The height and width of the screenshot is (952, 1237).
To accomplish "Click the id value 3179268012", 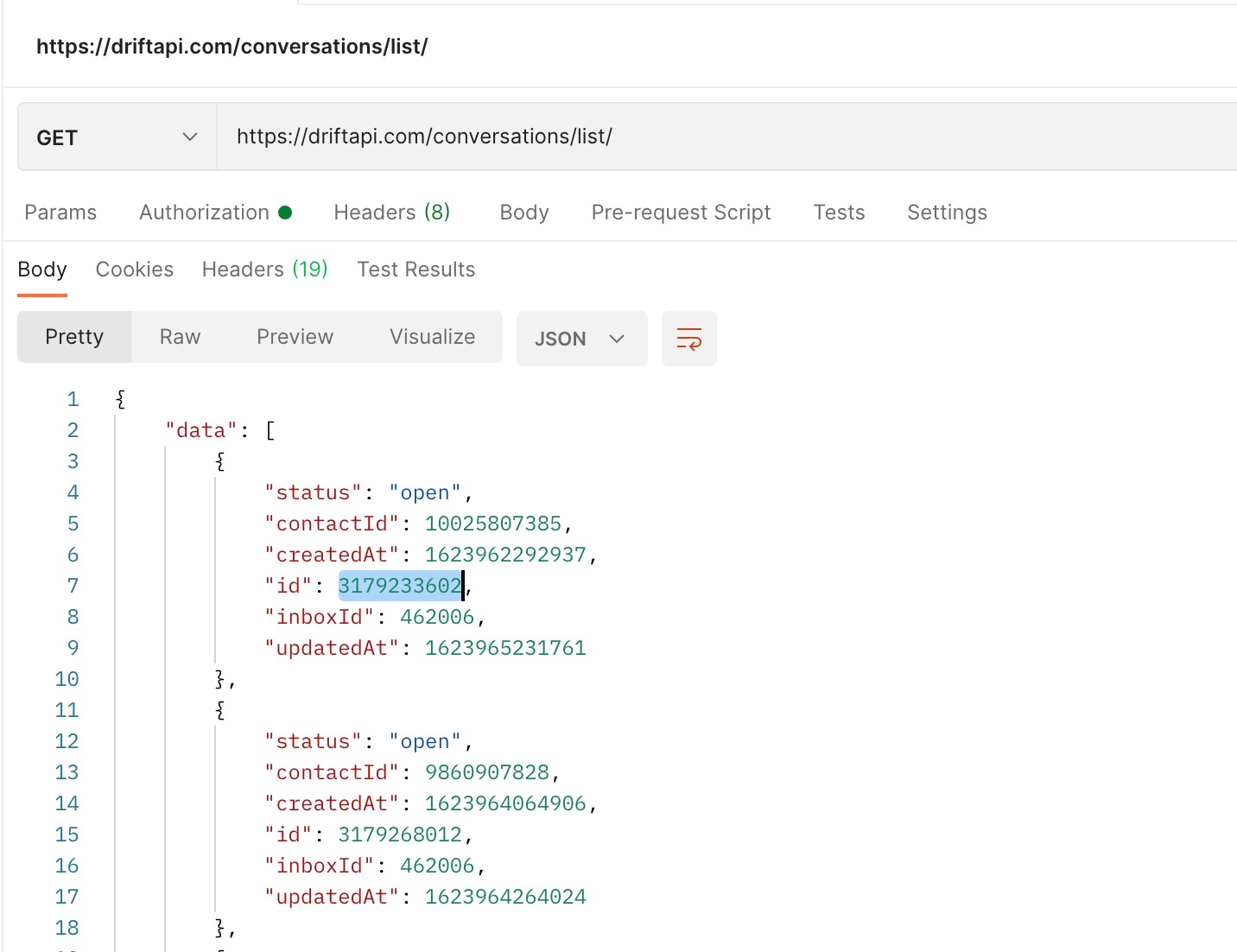I will 400,835.
